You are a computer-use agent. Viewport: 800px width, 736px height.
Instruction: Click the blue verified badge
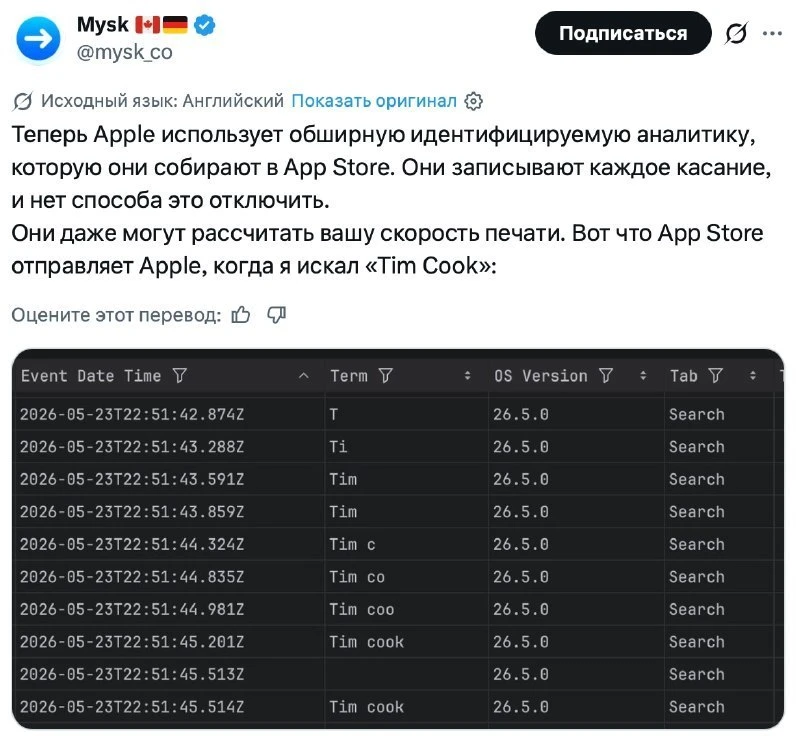[205, 25]
